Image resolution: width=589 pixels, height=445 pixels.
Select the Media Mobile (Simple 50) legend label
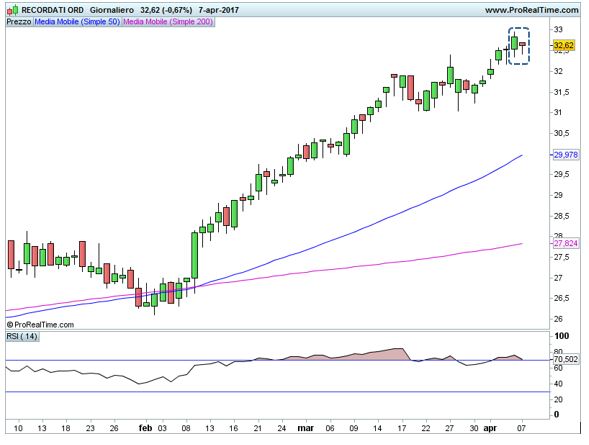tap(77, 22)
